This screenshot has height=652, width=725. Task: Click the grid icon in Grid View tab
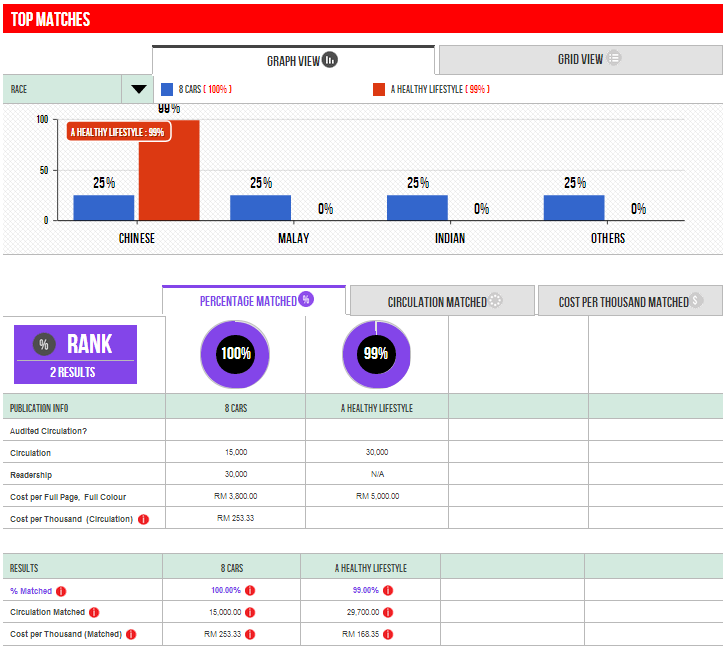tap(614, 59)
